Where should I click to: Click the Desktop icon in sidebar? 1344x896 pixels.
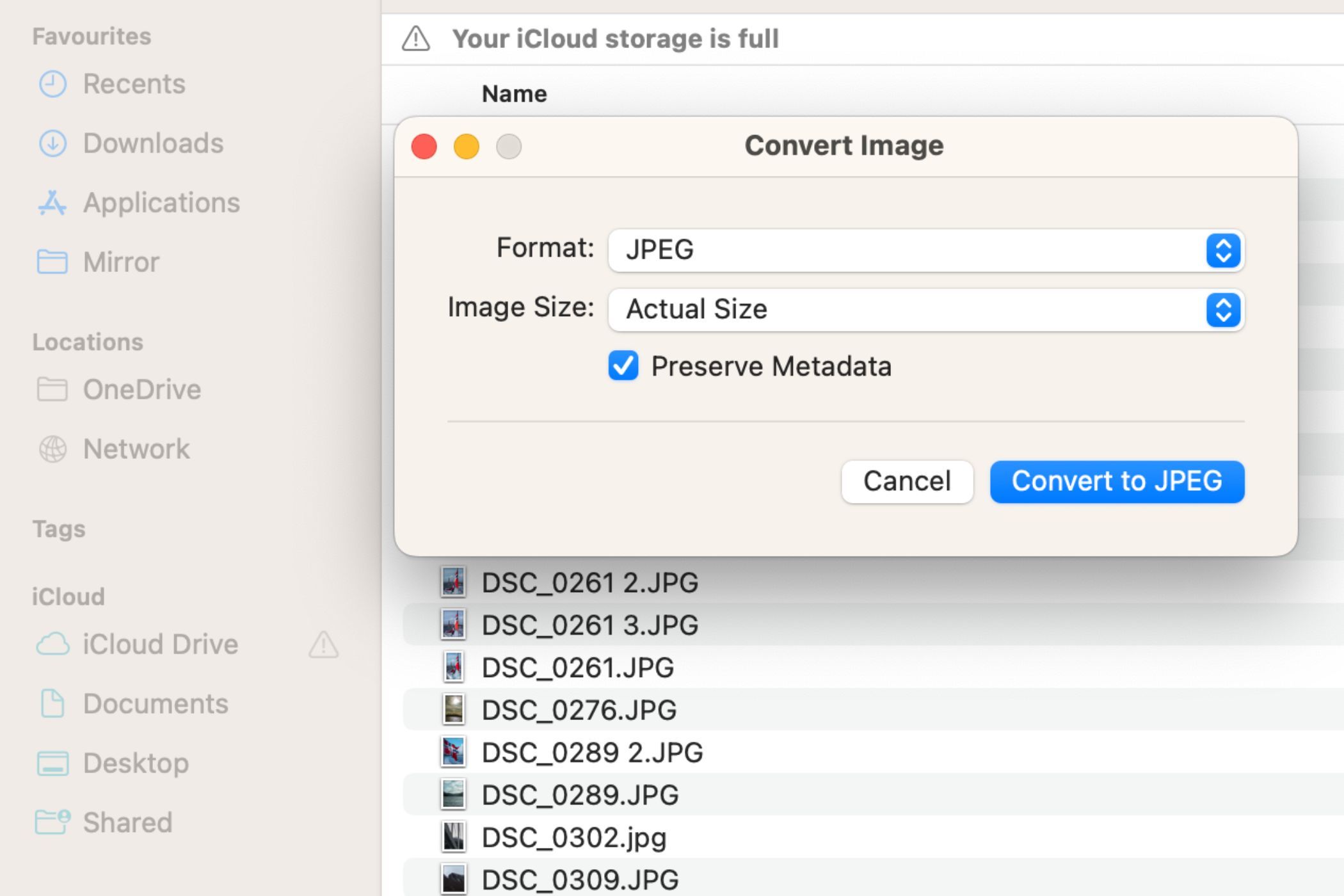[x=52, y=763]
